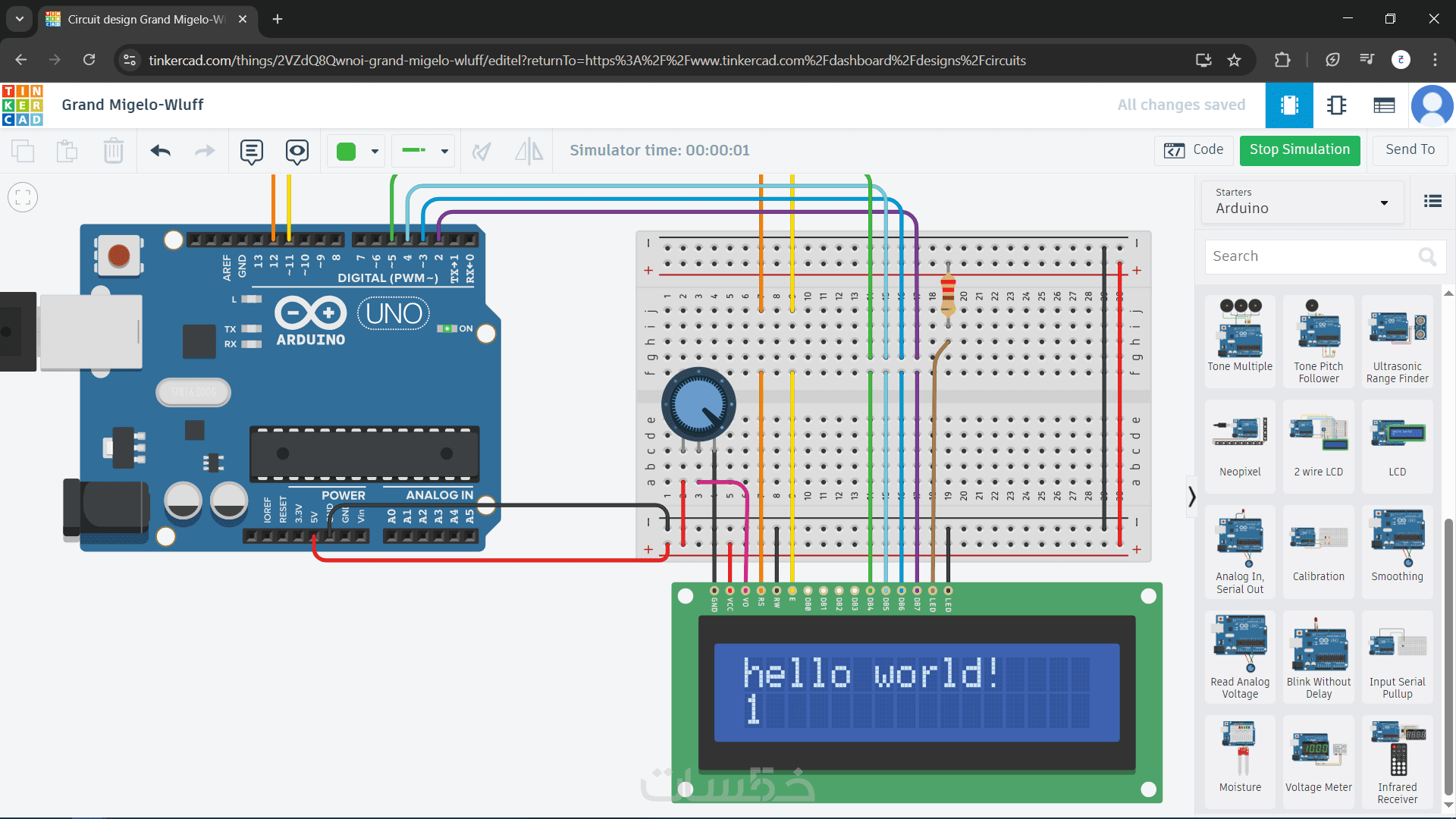The image size is (1456, 819).
Task: Click the rotate component icon
Action: coord(482,151)
